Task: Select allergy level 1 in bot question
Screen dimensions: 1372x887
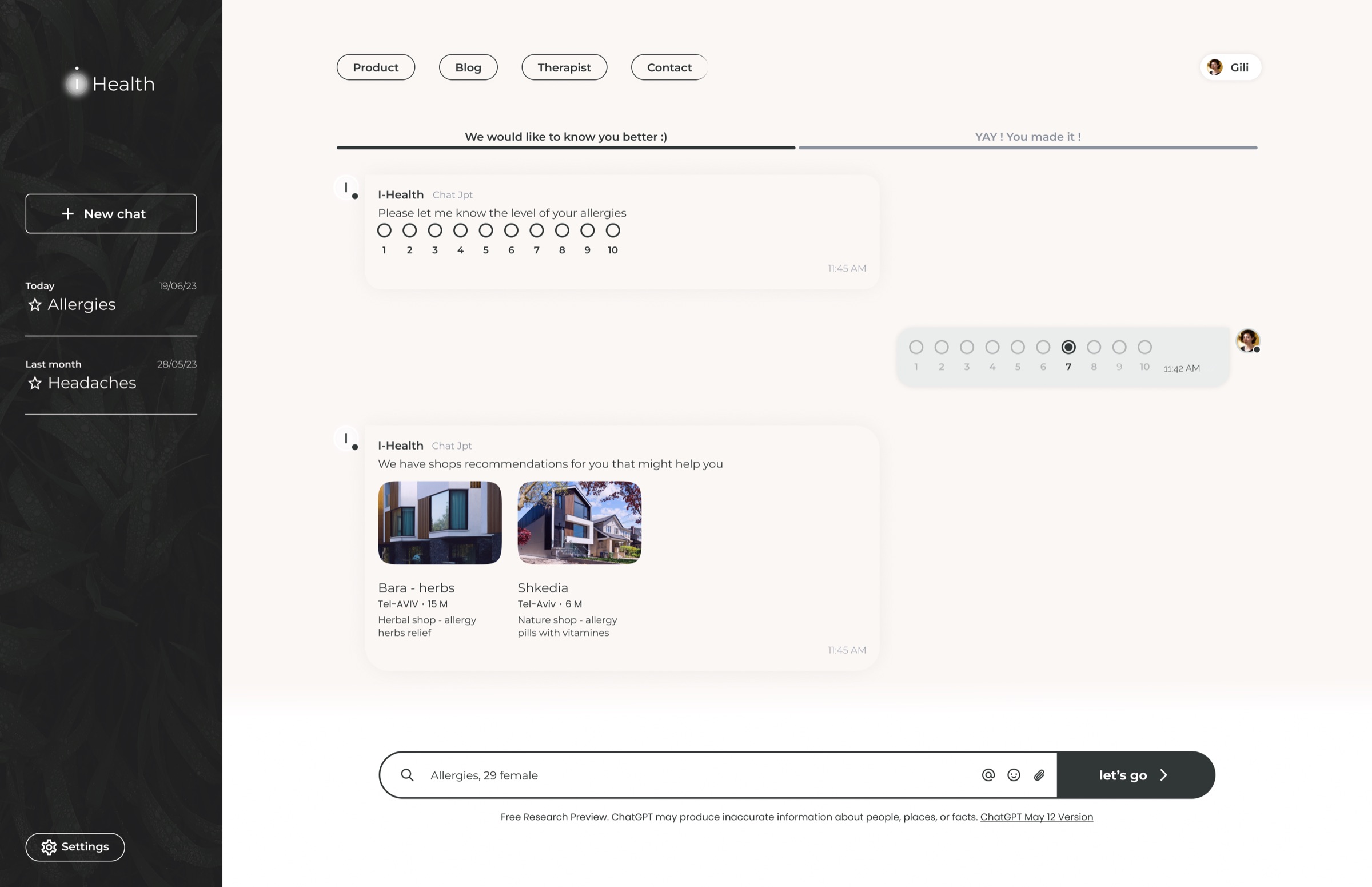Action: pos(384,230)
